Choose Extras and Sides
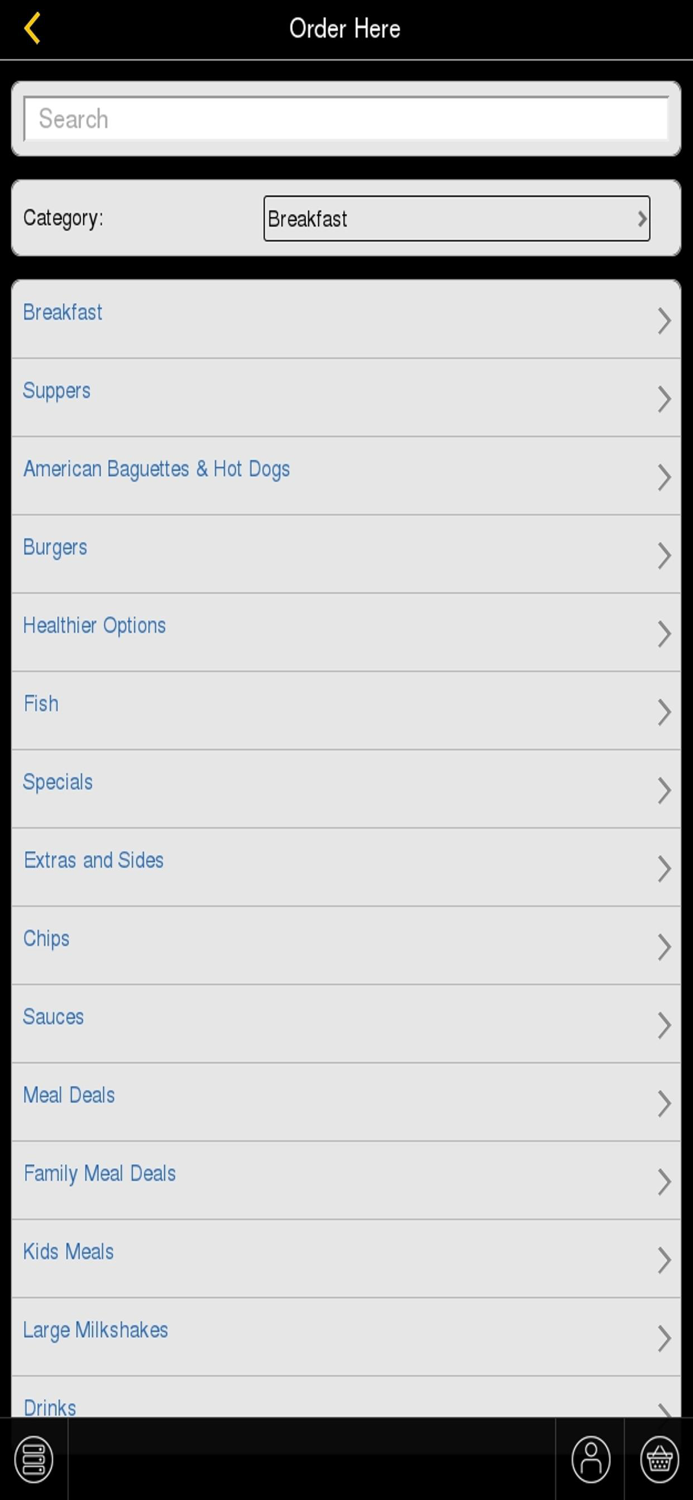This screenshot has width=693, height=1500. 94,860
